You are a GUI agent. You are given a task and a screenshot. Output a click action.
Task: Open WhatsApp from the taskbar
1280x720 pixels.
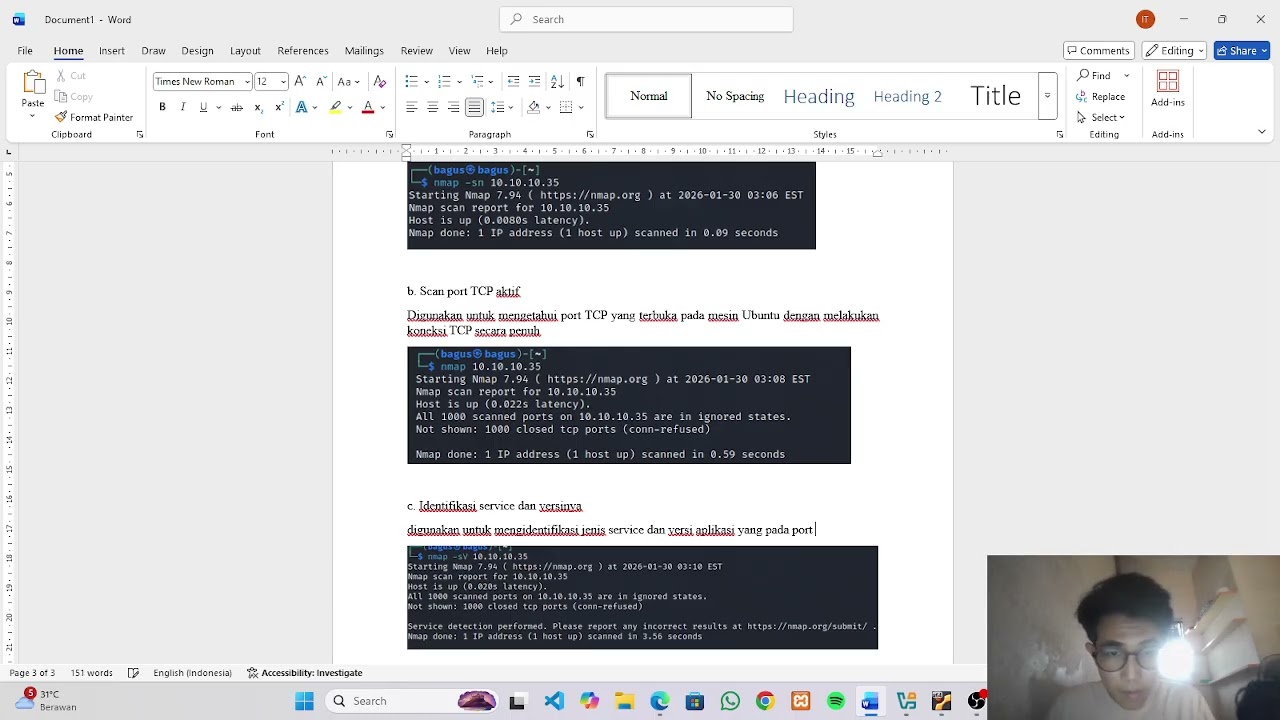click(730, 701)
